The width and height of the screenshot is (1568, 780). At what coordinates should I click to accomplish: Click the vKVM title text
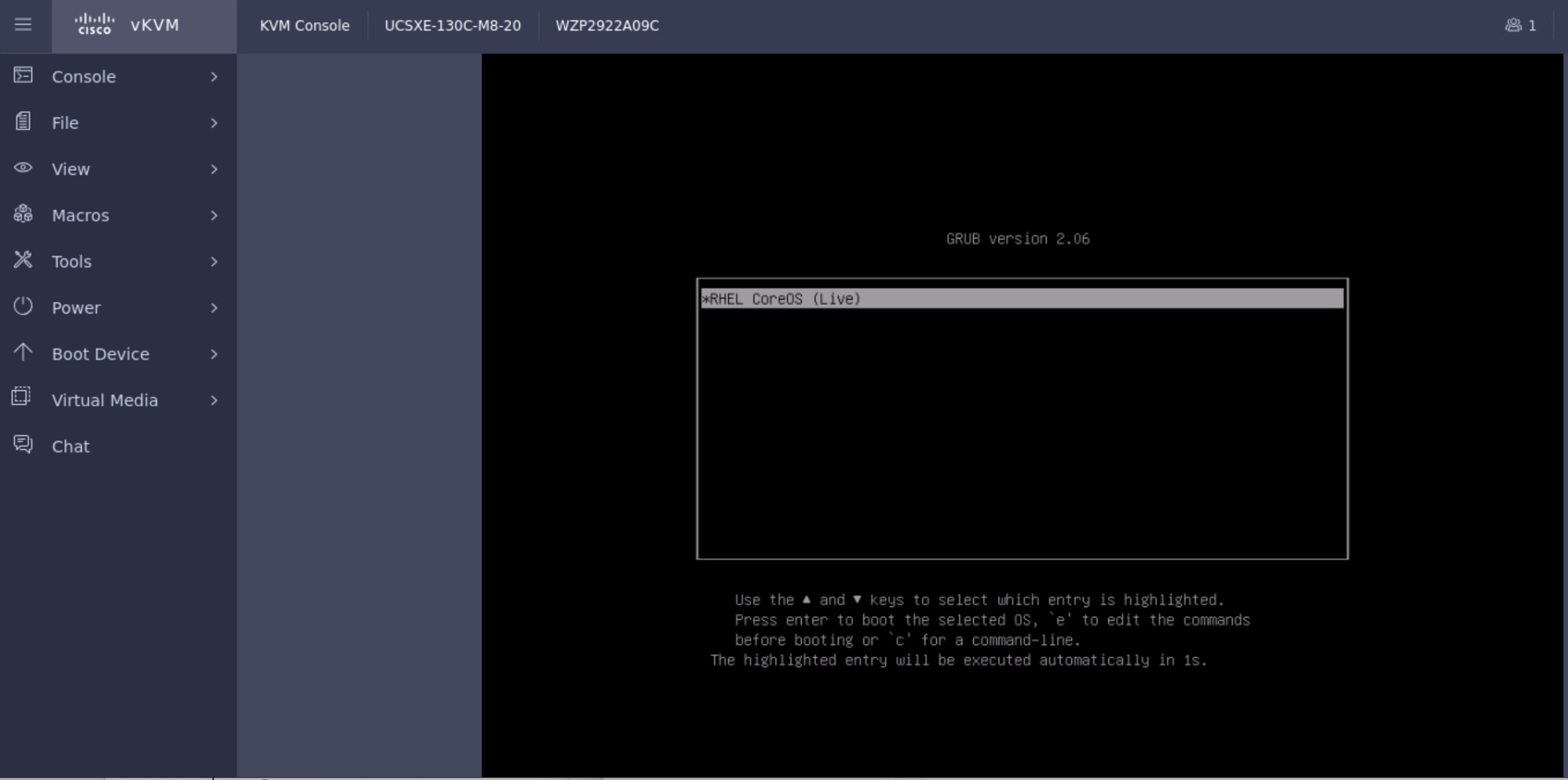point(155,25)
